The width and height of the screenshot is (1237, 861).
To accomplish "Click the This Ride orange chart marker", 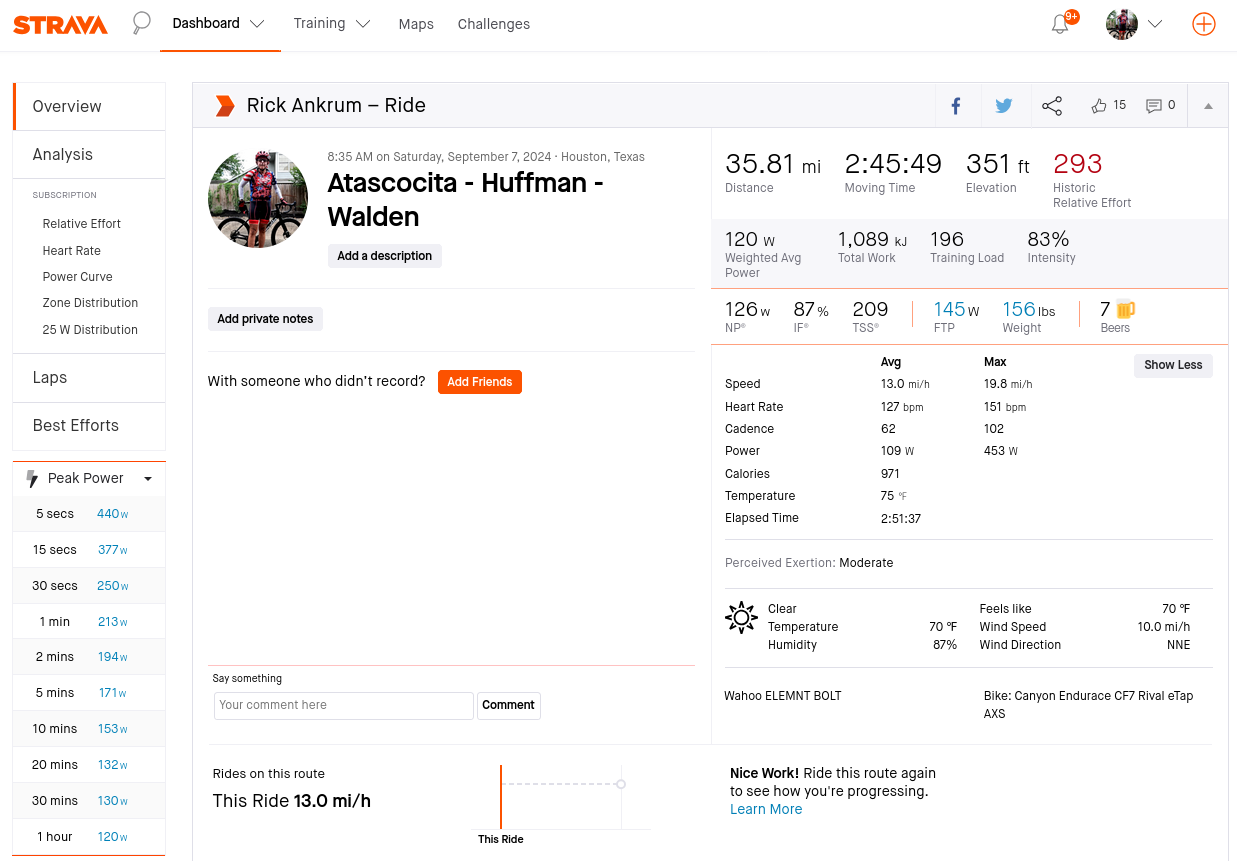I will click(501, 797).
